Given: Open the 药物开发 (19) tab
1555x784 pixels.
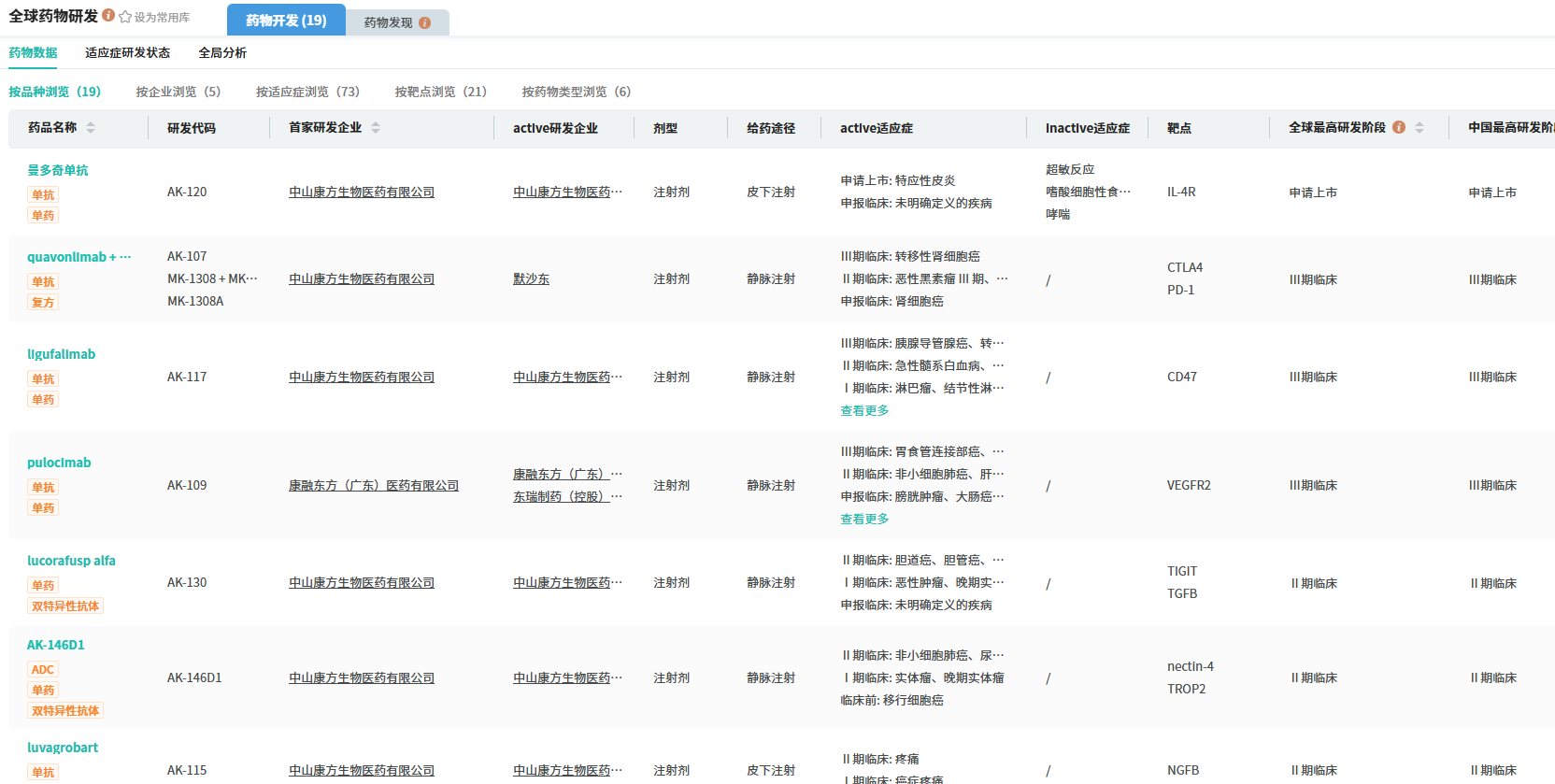Looking at the screenshot, I should pos(286,20).
